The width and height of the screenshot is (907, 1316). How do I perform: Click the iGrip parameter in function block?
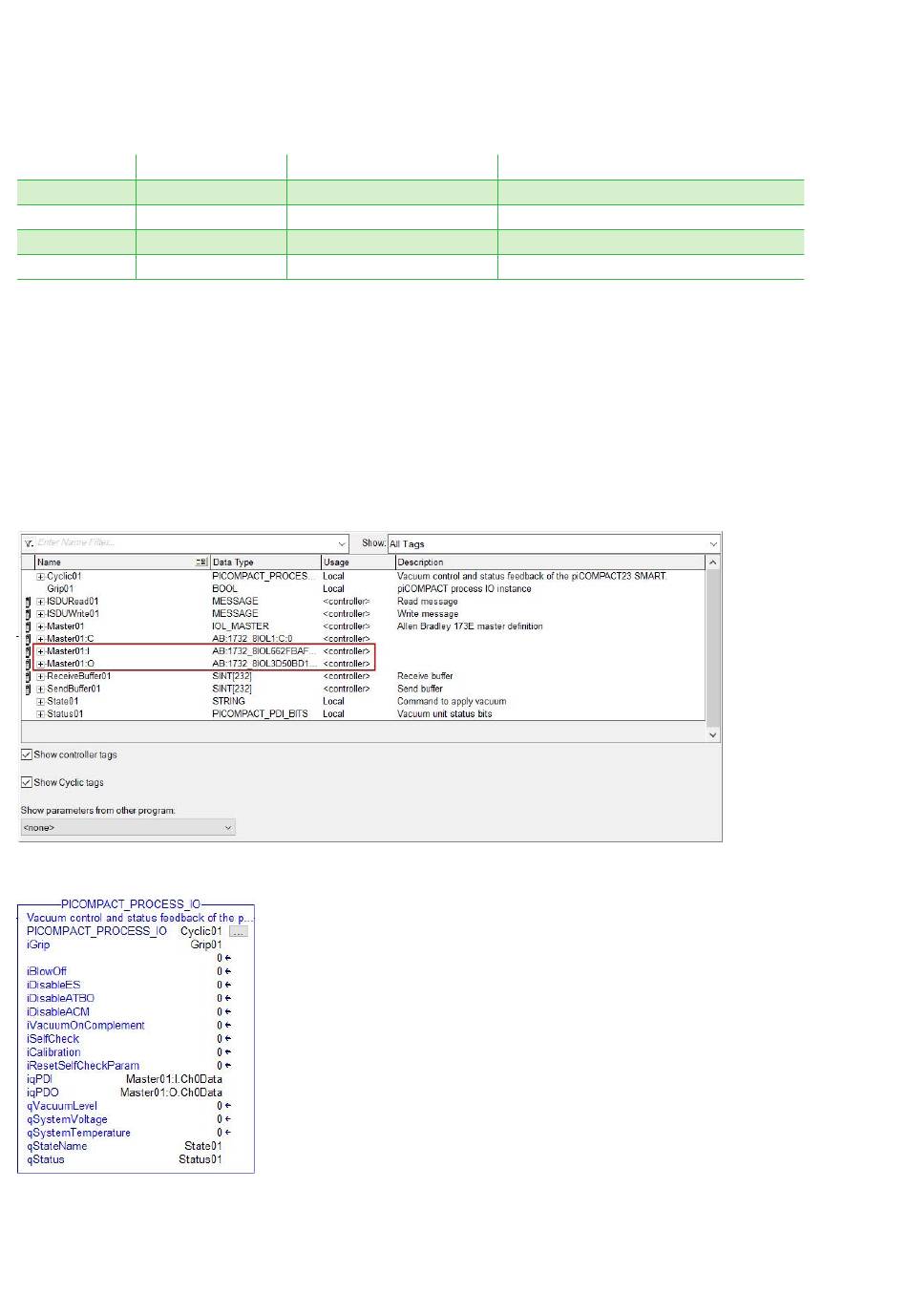click(38, 945)
